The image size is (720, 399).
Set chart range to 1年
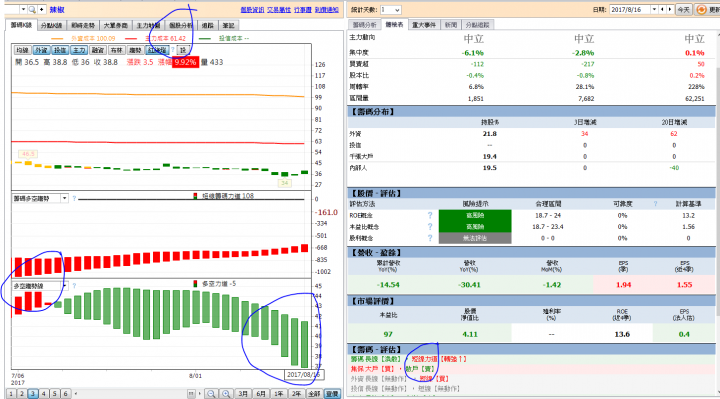(279, 393)
